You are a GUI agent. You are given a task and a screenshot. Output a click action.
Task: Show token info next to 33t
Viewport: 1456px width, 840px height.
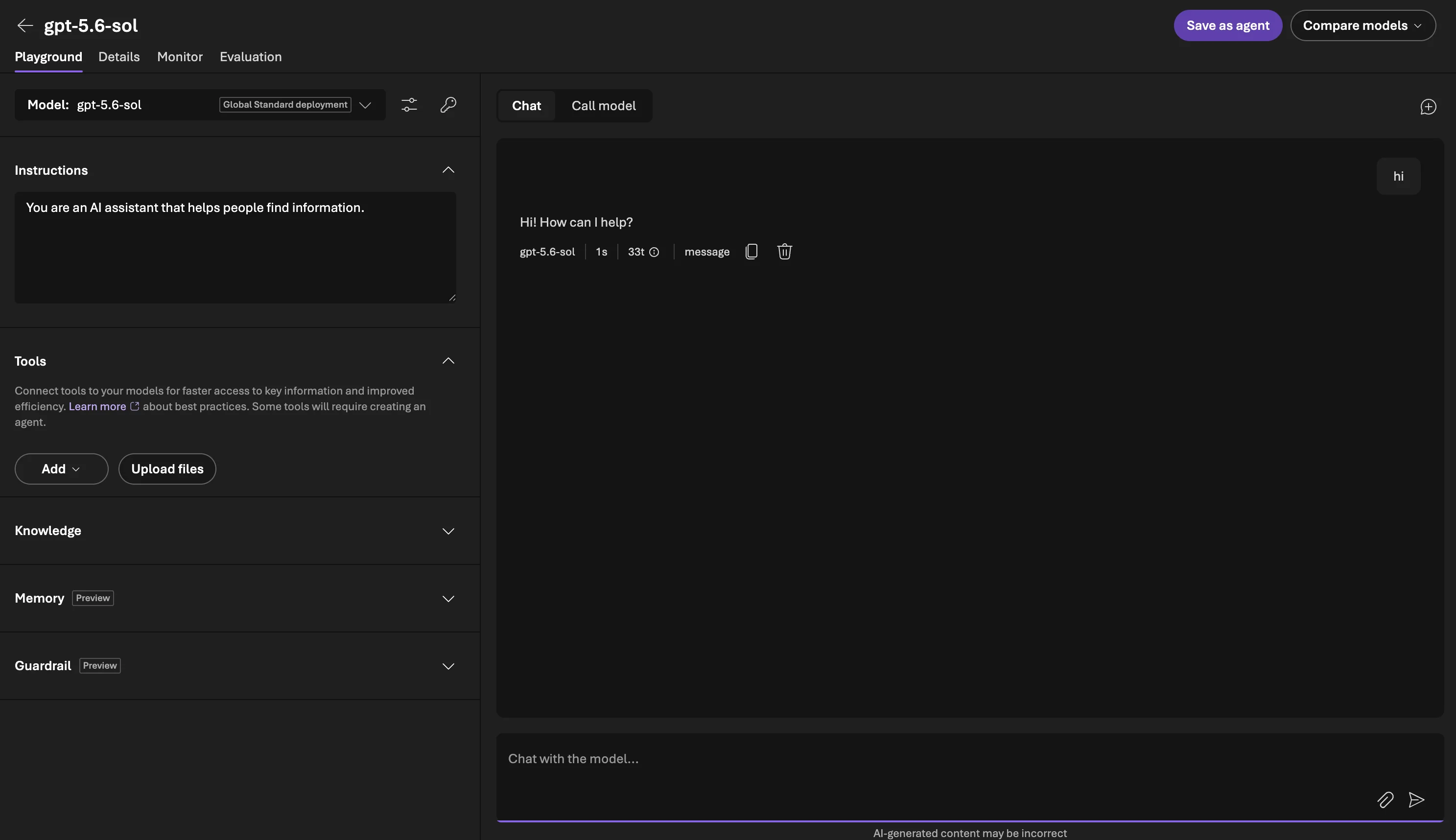tap(654, 252)
